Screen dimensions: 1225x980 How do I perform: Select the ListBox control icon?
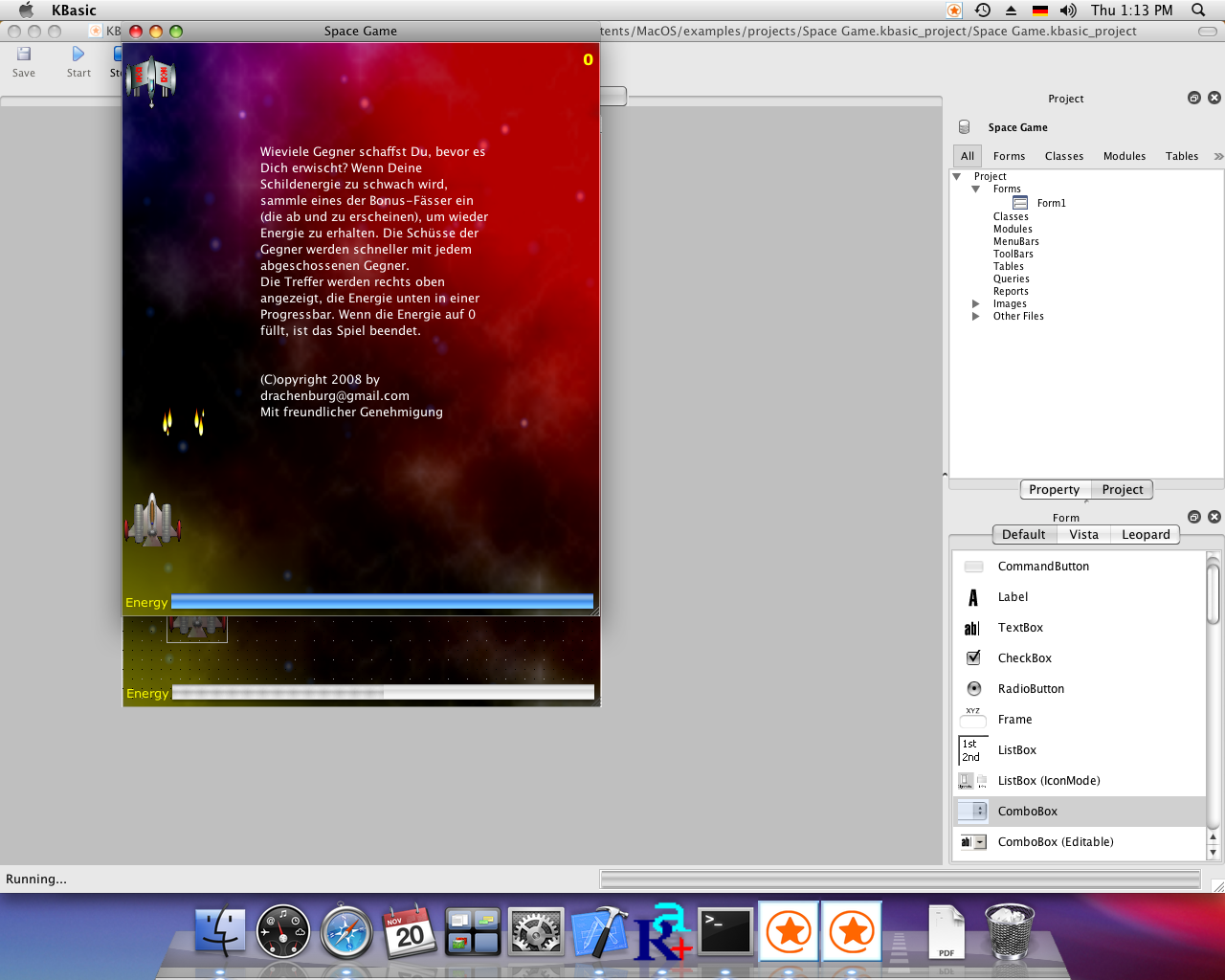coord(973,750)
